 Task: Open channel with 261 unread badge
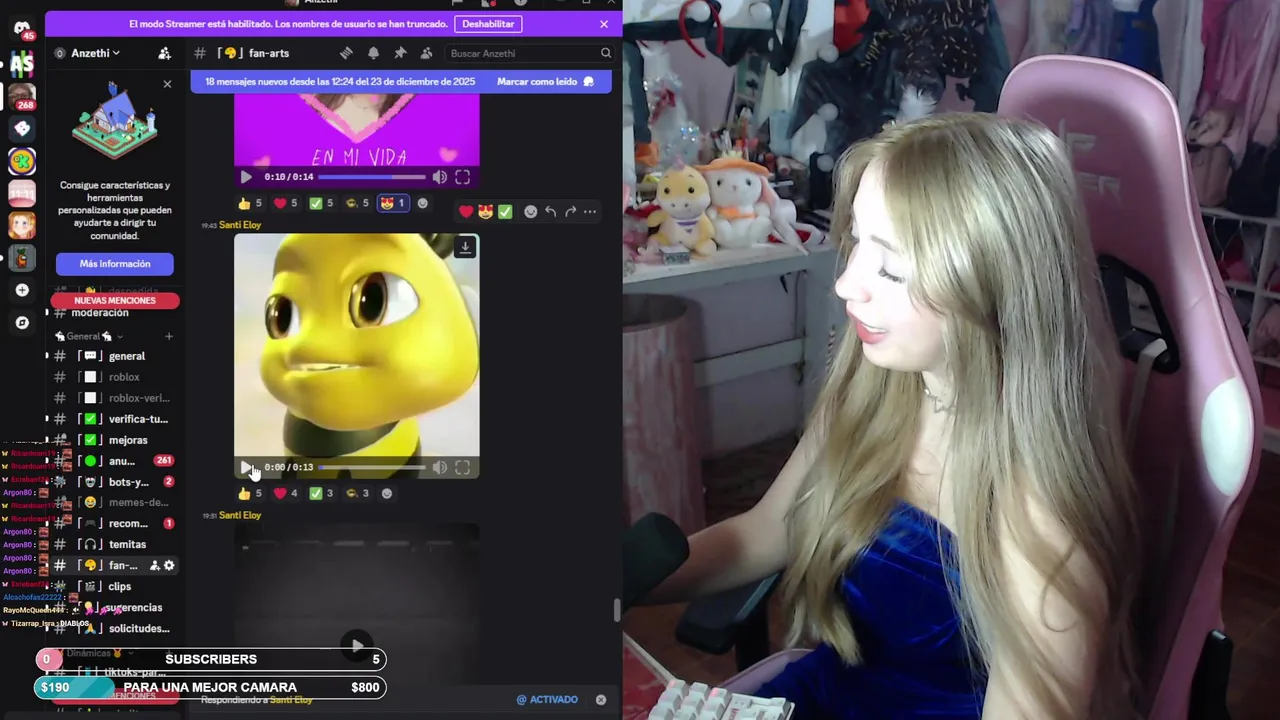click(x=113, y=461)
